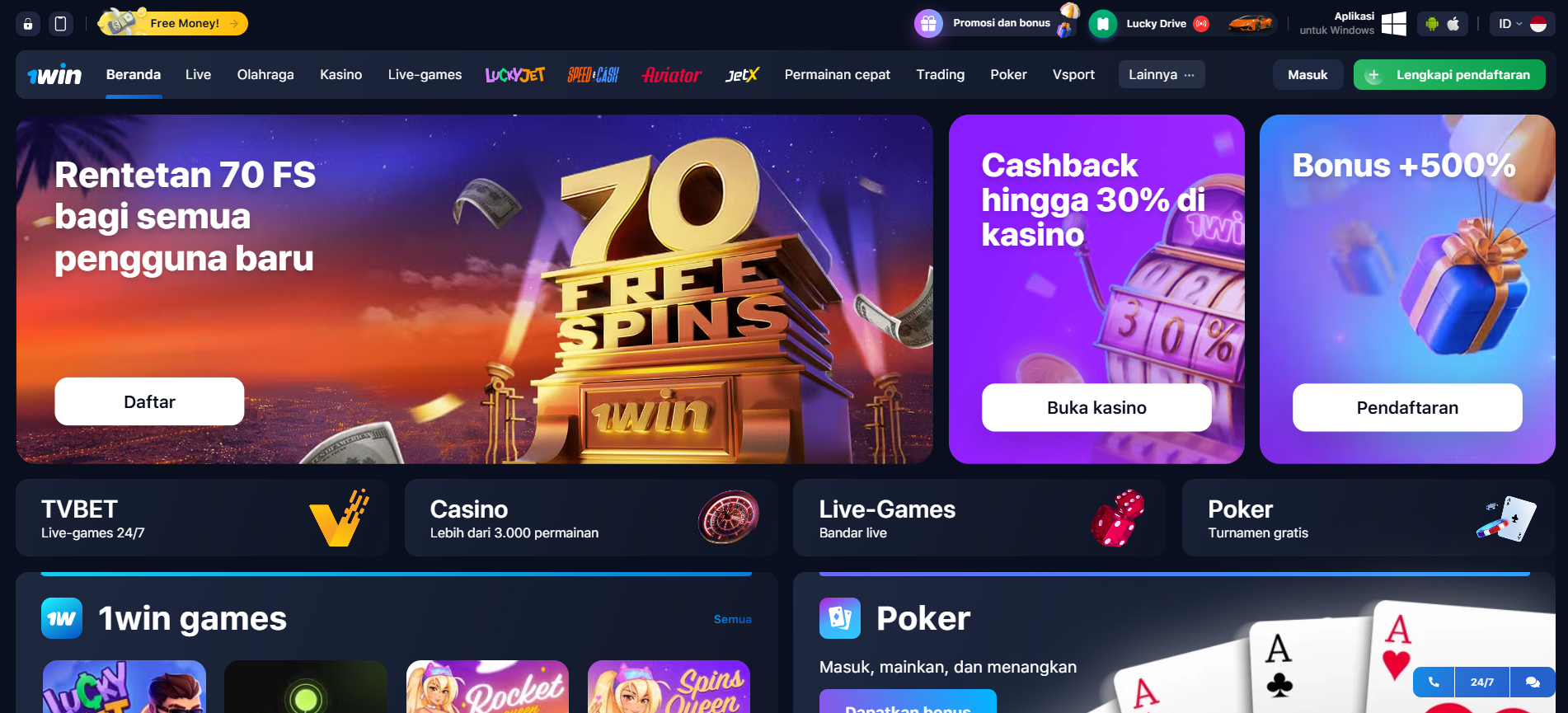Open the Android app download icon
1568x713 pixels.
coord(1432,24)
